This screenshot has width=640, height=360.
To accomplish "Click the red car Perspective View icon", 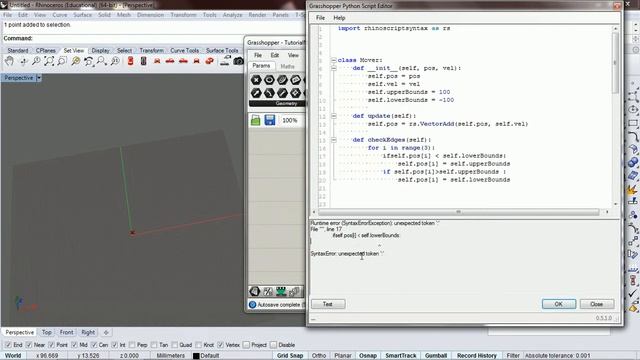I will (209, 61).
